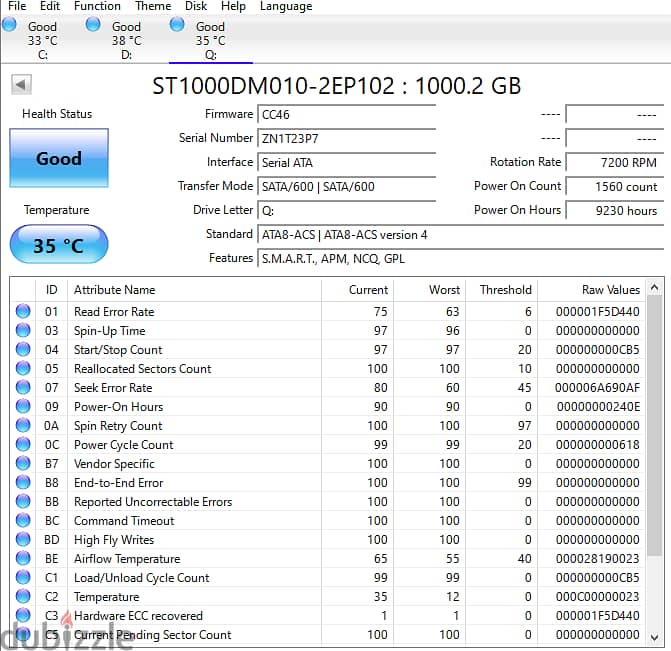Viewport: 671px width, 651px height.
Task: Select the Read Error Rate attribute name
Action: coord(114,312)
